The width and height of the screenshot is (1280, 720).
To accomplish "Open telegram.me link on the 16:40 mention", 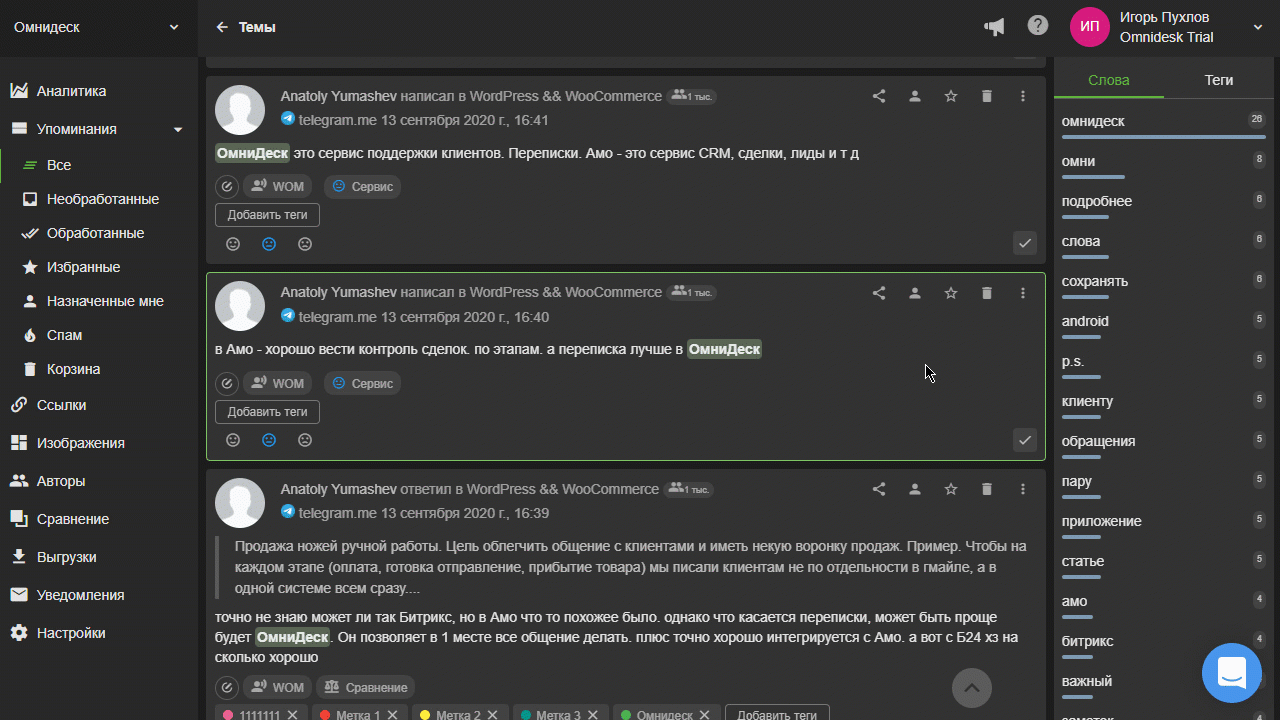I will click(x=337, y=317).
